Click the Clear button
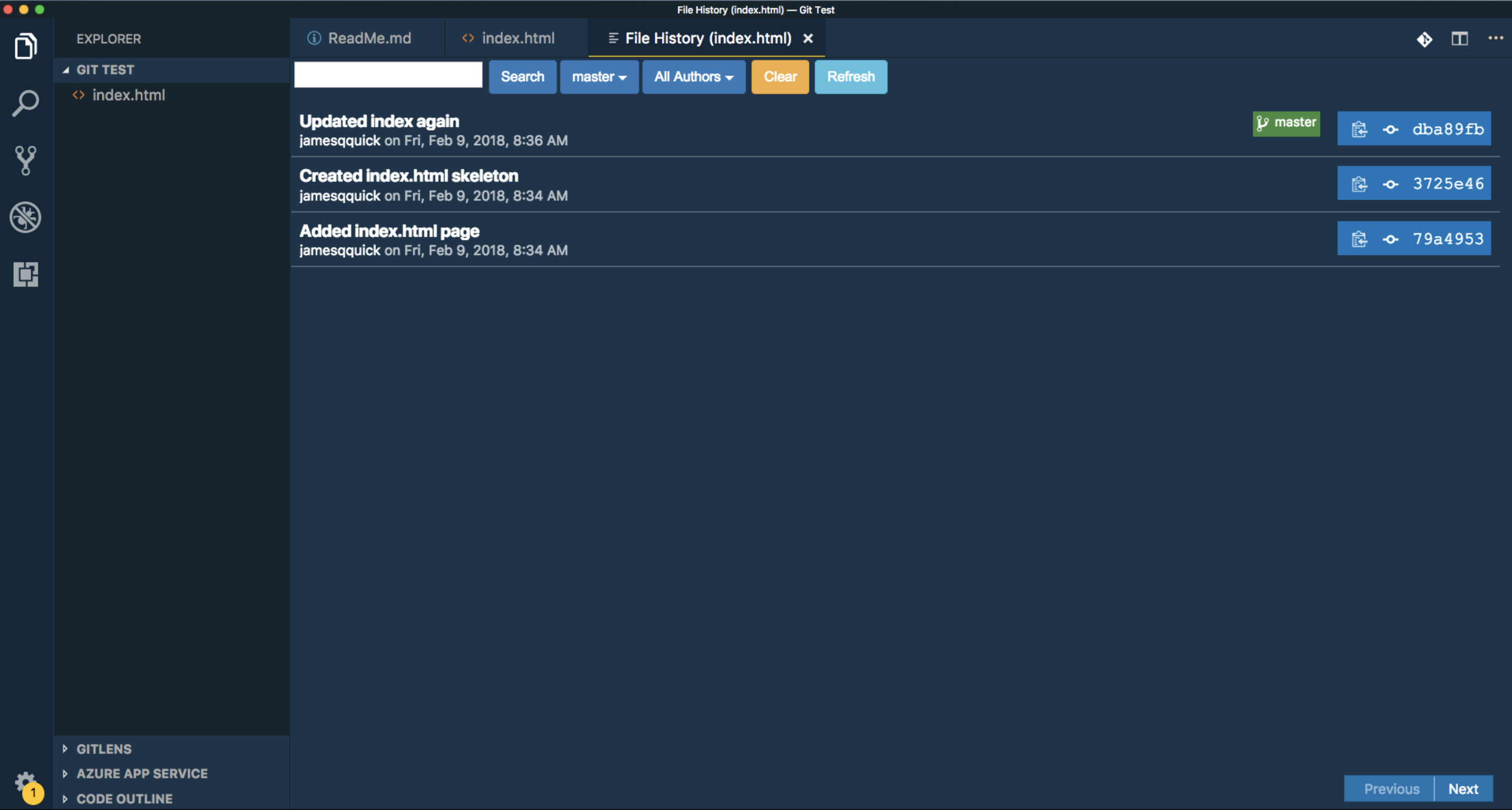The image size is (1512, 810). click(x=780, y=76)
